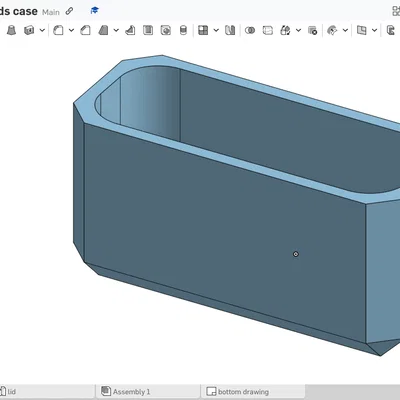Select the Hole tool

coord(166,30)
